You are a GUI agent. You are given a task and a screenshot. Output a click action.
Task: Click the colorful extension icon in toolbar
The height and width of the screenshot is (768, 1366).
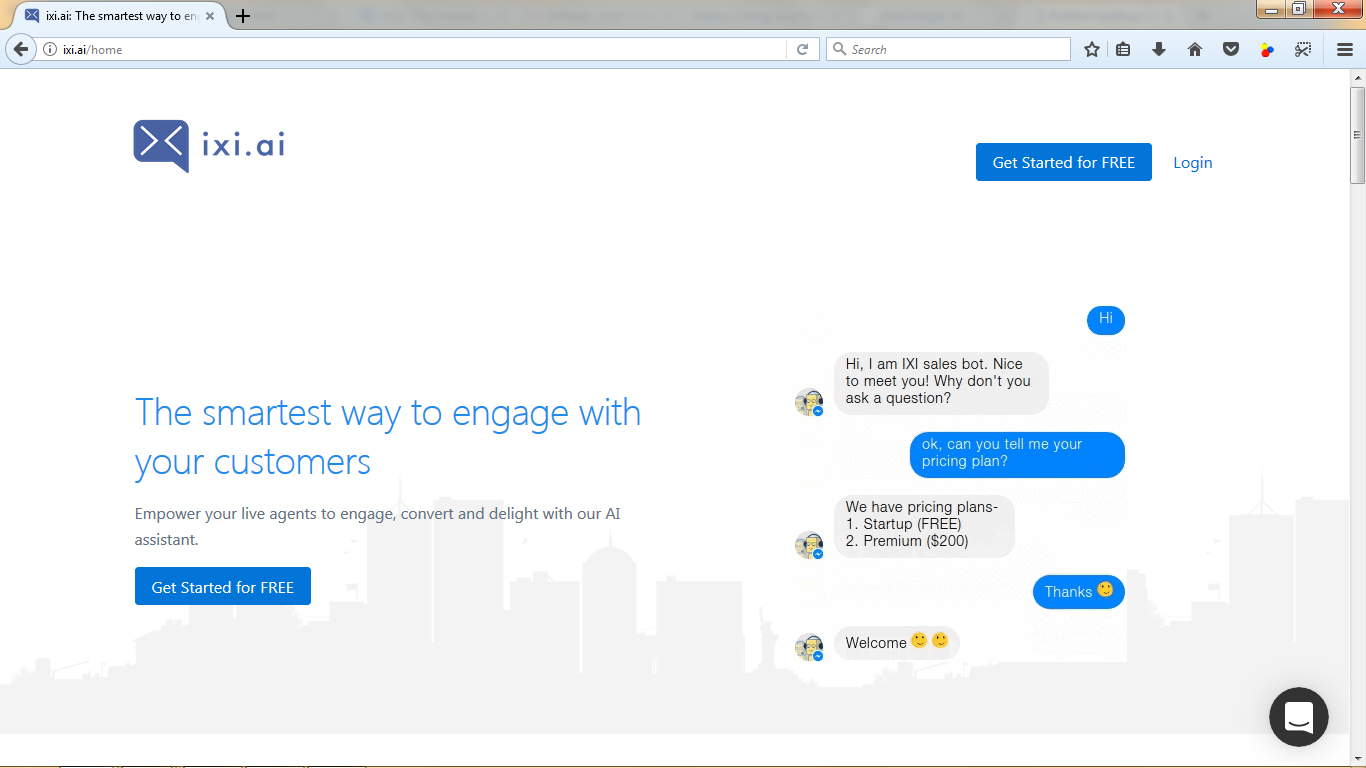click(x=1267, y=49)
